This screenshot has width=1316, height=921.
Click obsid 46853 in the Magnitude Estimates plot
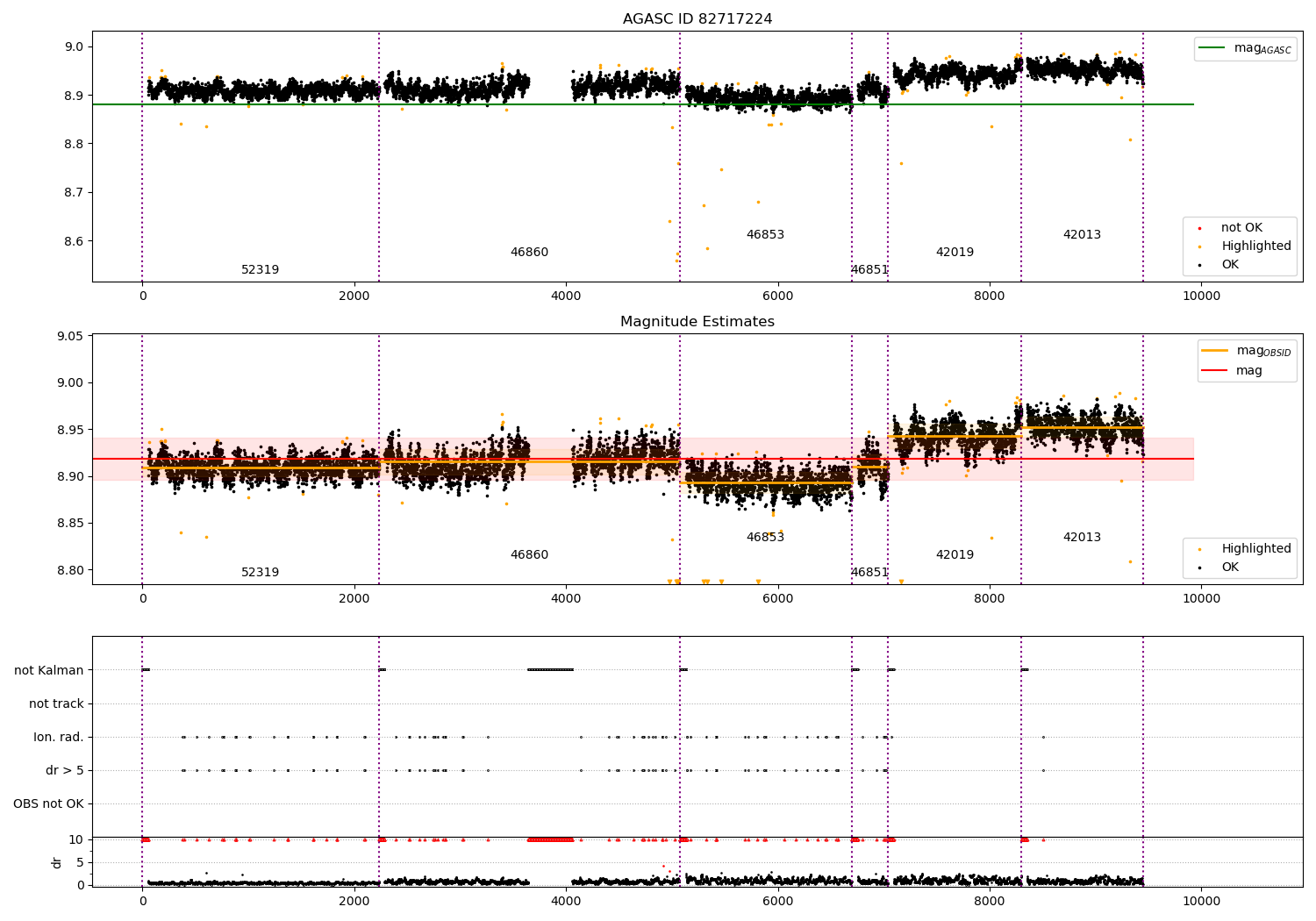[x=765, y=537]
